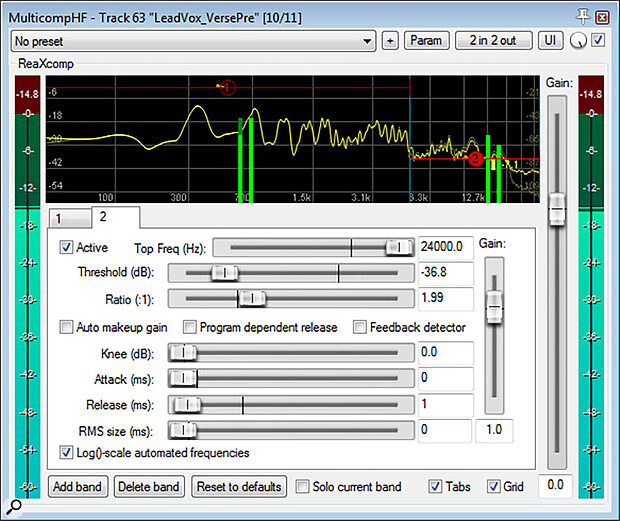
Task: Click the UI button
Action: tap(551, 41)
